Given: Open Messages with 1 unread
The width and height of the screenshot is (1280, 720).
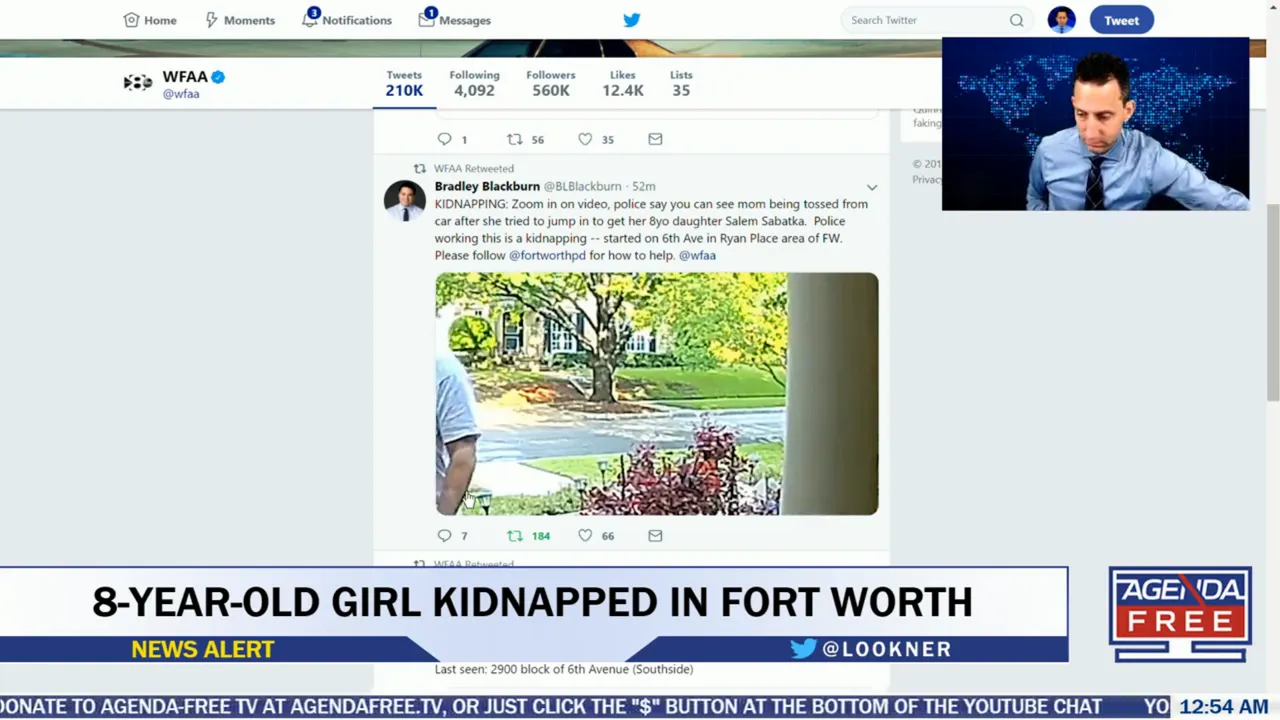Looking at the screenshot, I should tap(455, 19).
